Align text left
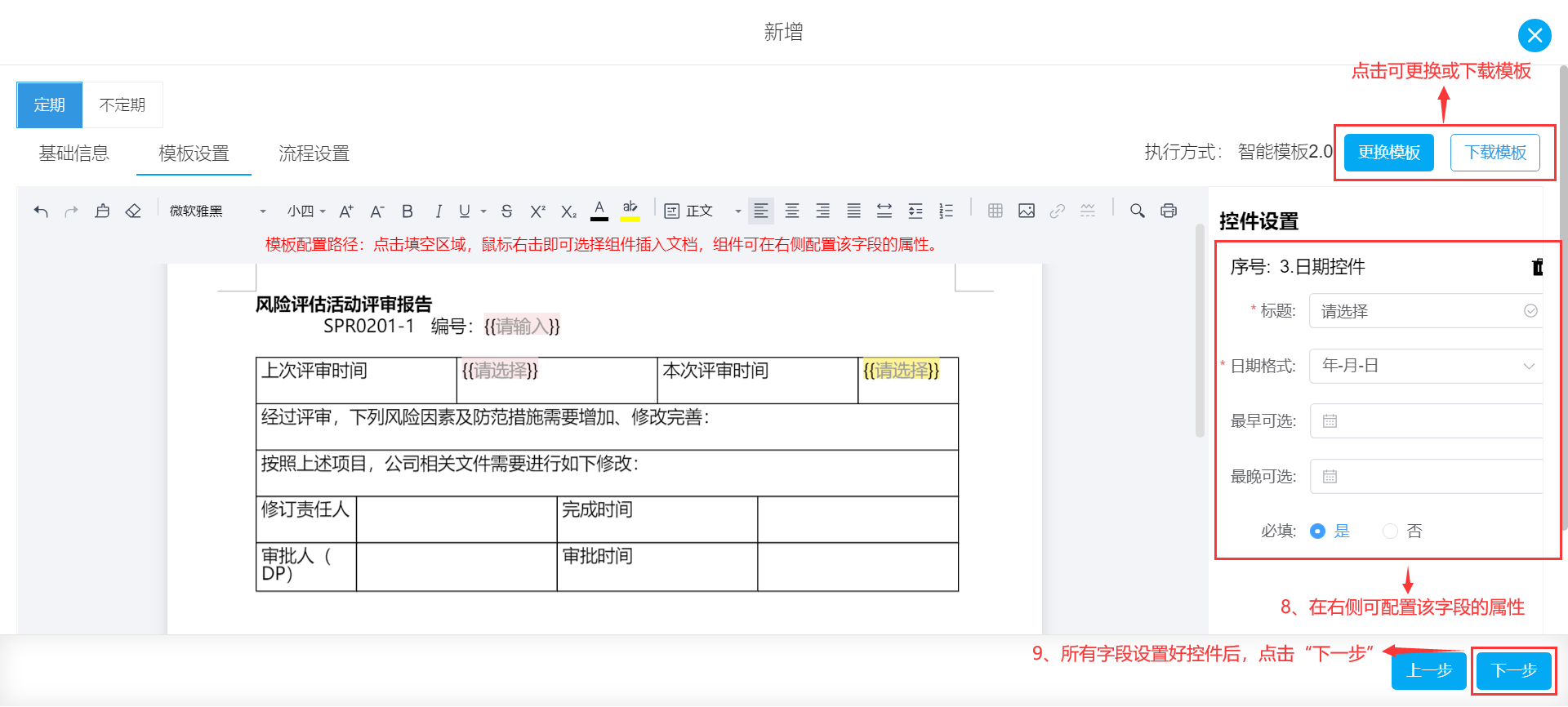 pyautogui.click(x=761, y=211)
